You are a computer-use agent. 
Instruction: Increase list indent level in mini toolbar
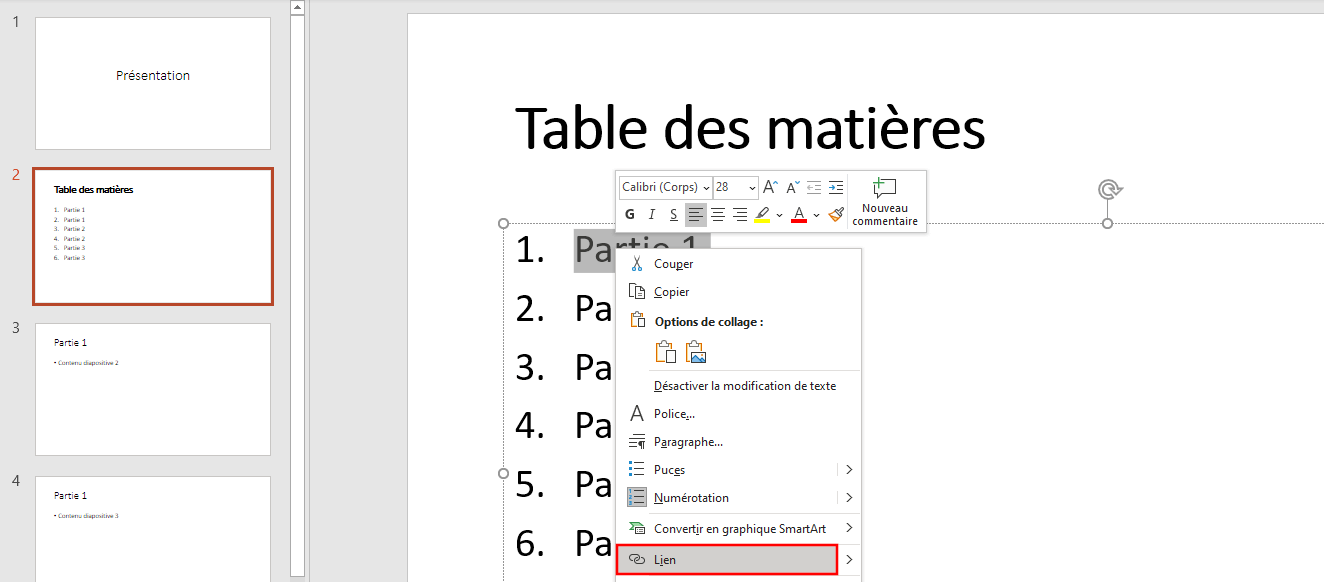pos(836,187)
